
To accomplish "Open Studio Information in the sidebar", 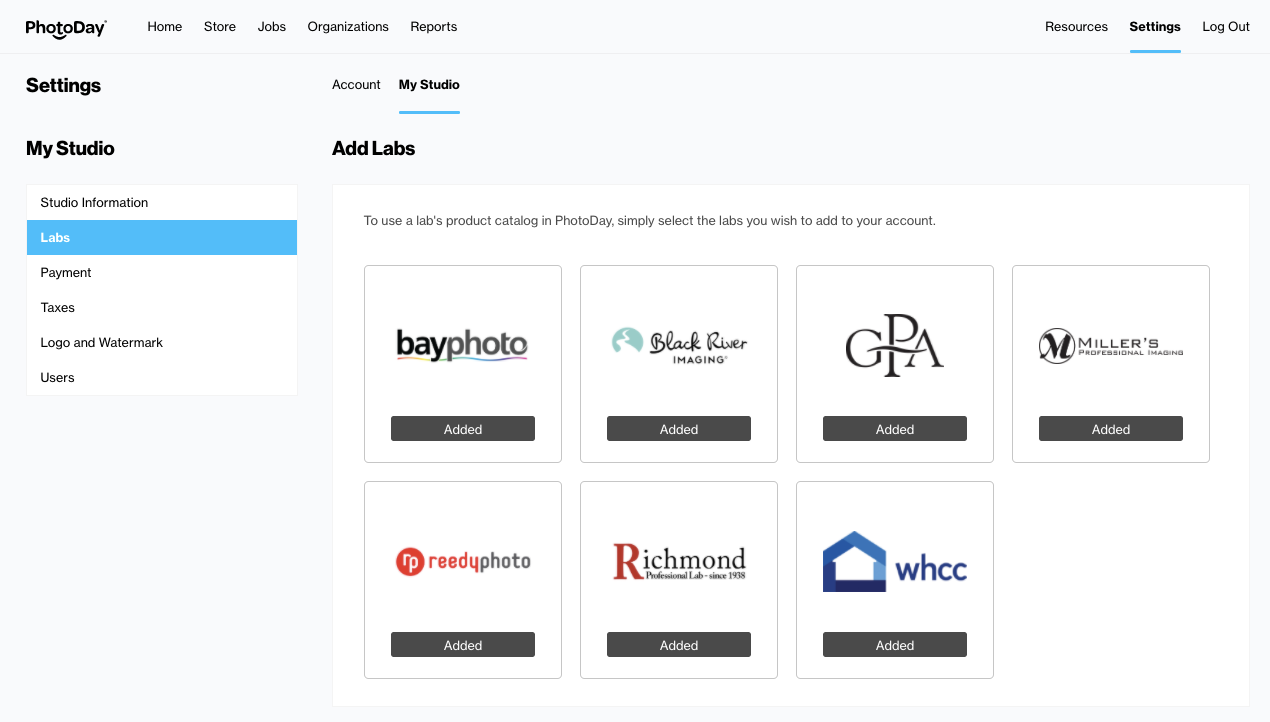I will point(162,202).
